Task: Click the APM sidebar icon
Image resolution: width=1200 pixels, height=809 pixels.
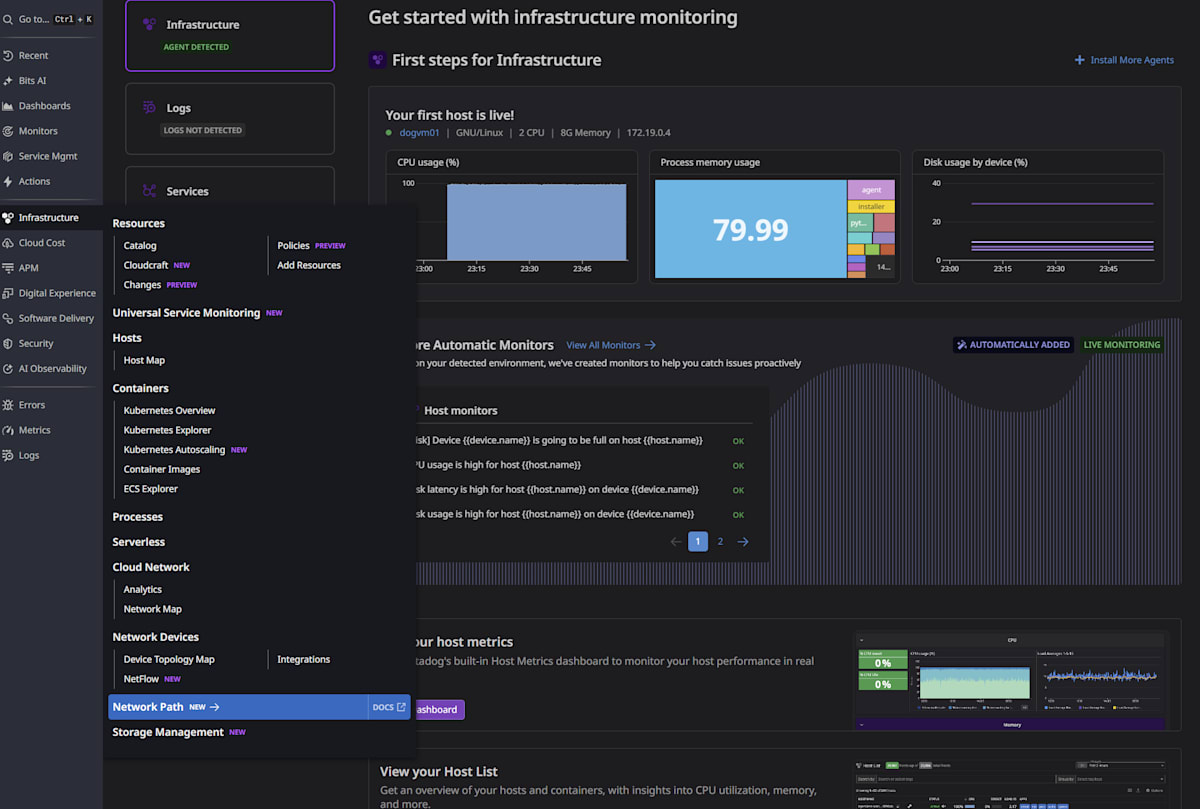Action: (x=8, y=268)
